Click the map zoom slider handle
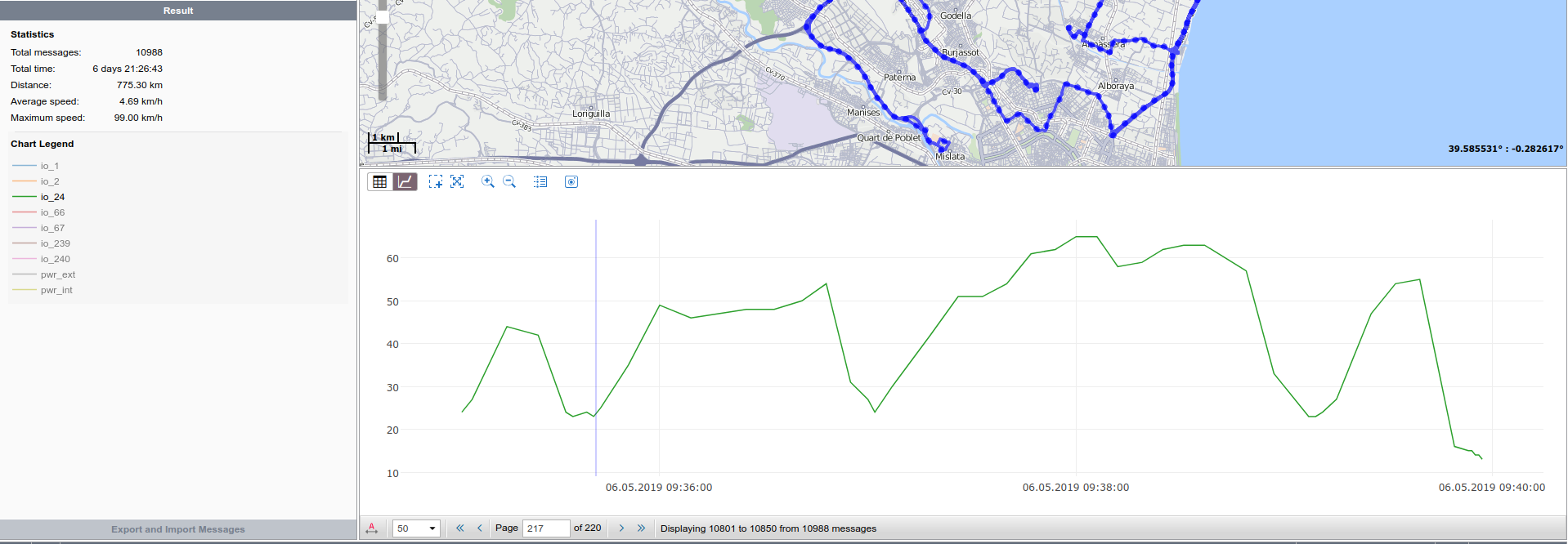 [383, 17]
